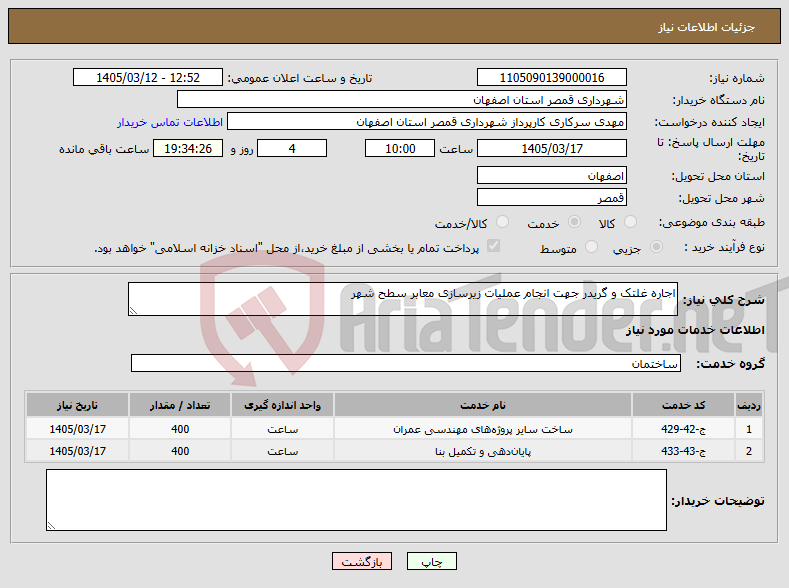Open the اطلاعات تماس خریدار link
The height and width of the screenshot is (588, 789).
pyautogui.click(x=170, y=122)
